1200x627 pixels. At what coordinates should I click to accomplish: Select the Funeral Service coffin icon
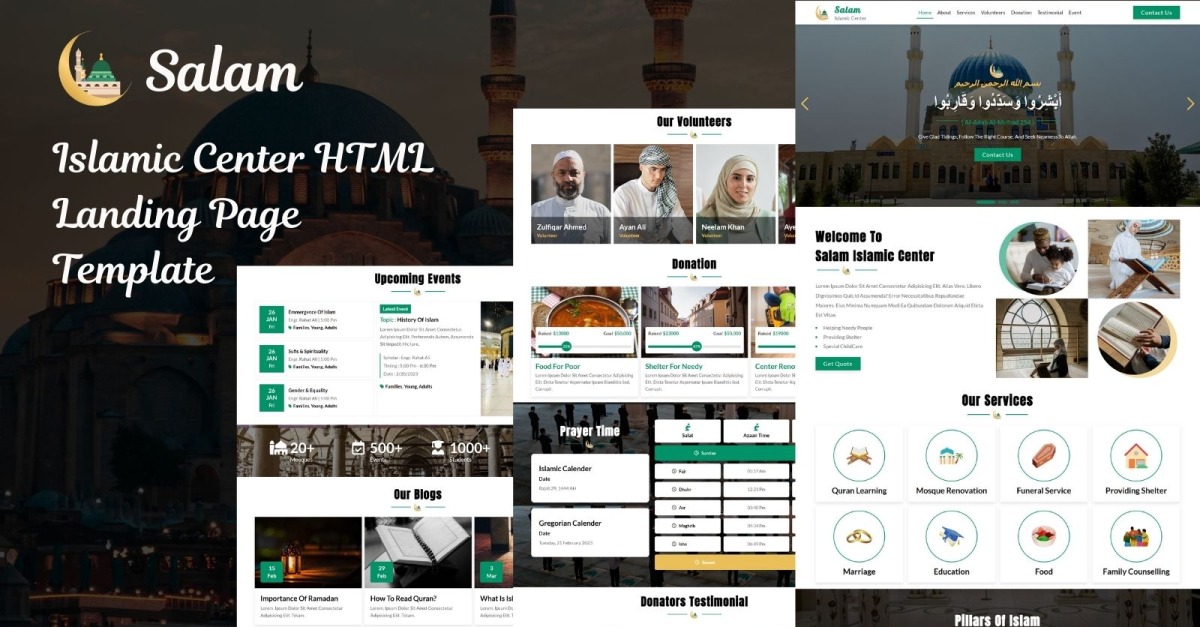coord(1043,456)
